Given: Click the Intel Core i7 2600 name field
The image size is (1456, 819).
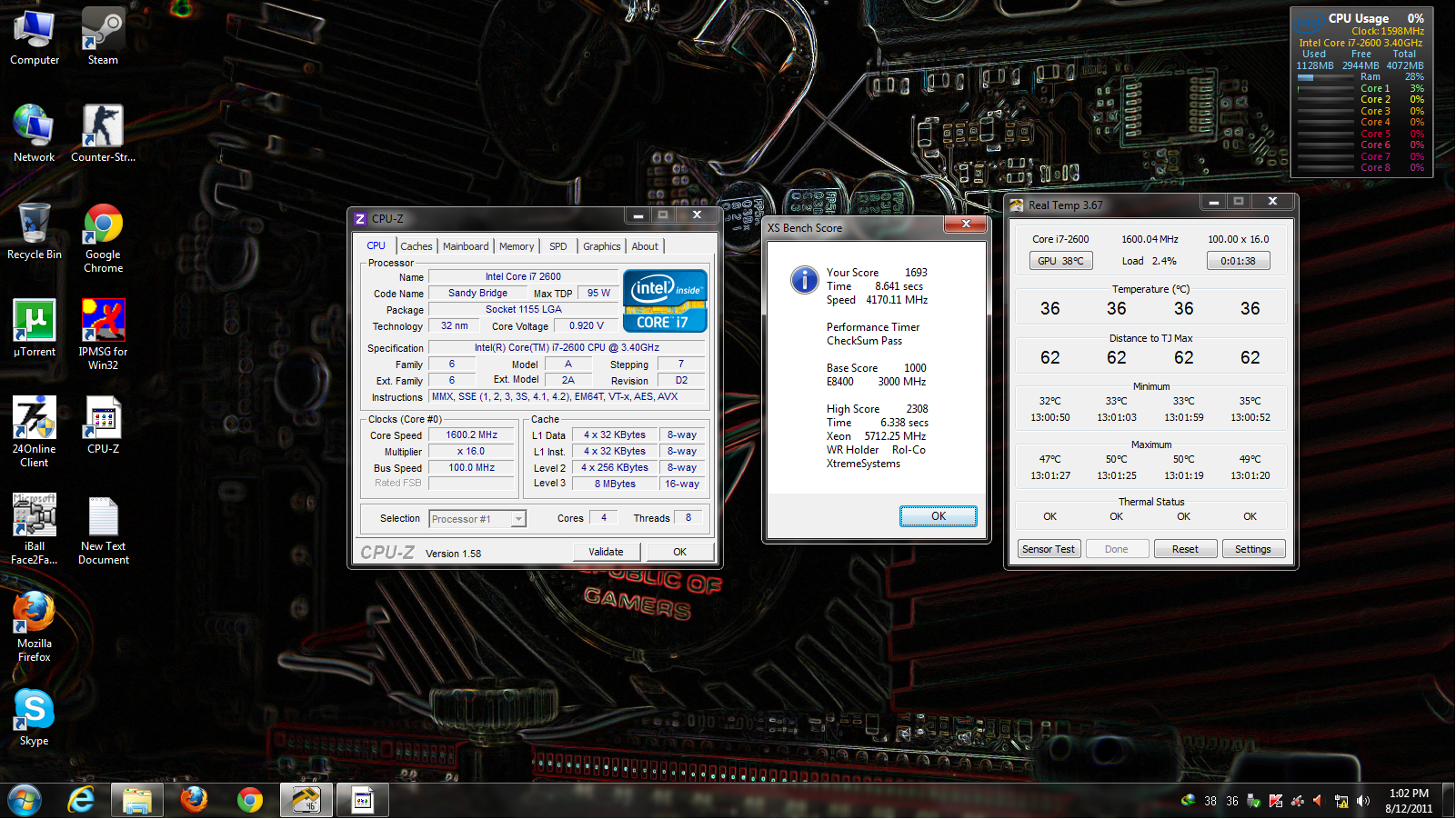Looking at the screenshot, I should click(x=523, y=277).
